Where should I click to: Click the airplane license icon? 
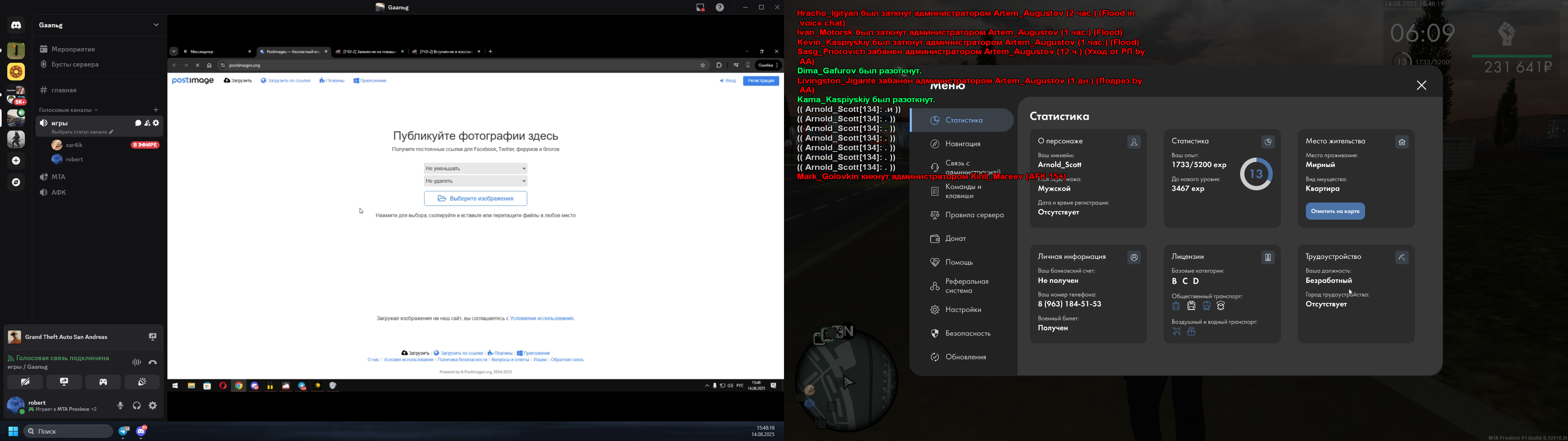[x=1176, y=332]
